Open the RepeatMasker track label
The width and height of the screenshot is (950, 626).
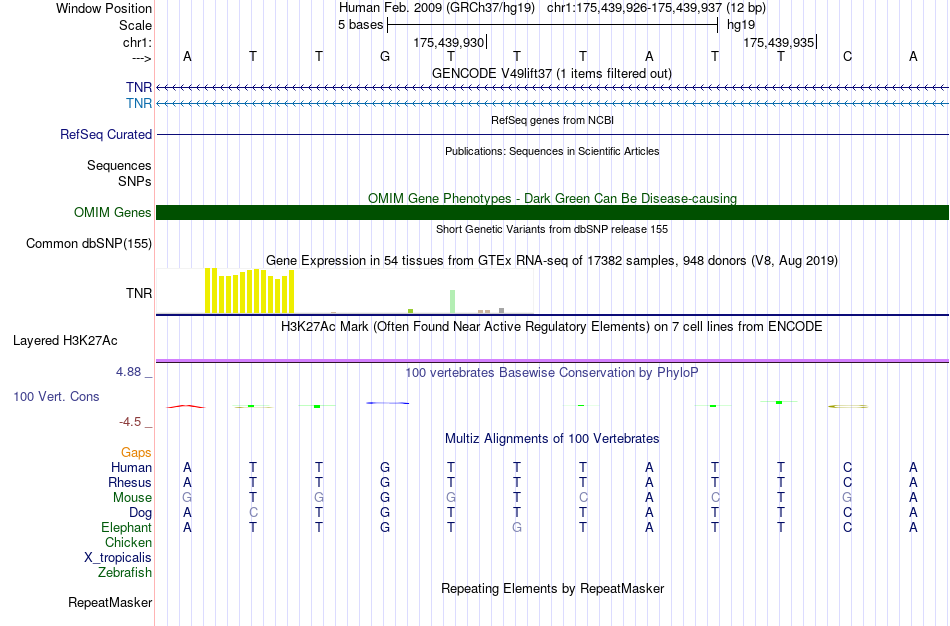click(x=110, y=602)
